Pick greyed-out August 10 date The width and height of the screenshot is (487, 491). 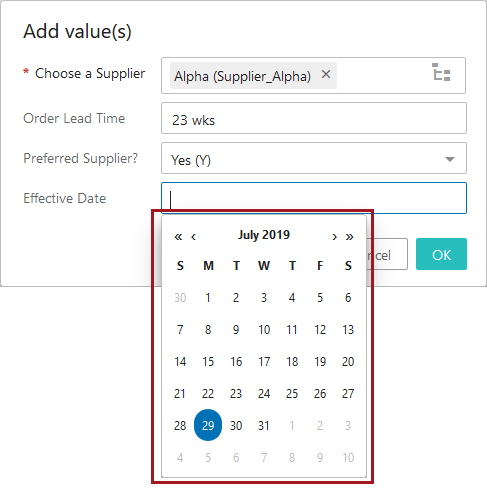(x=348, y=457)
